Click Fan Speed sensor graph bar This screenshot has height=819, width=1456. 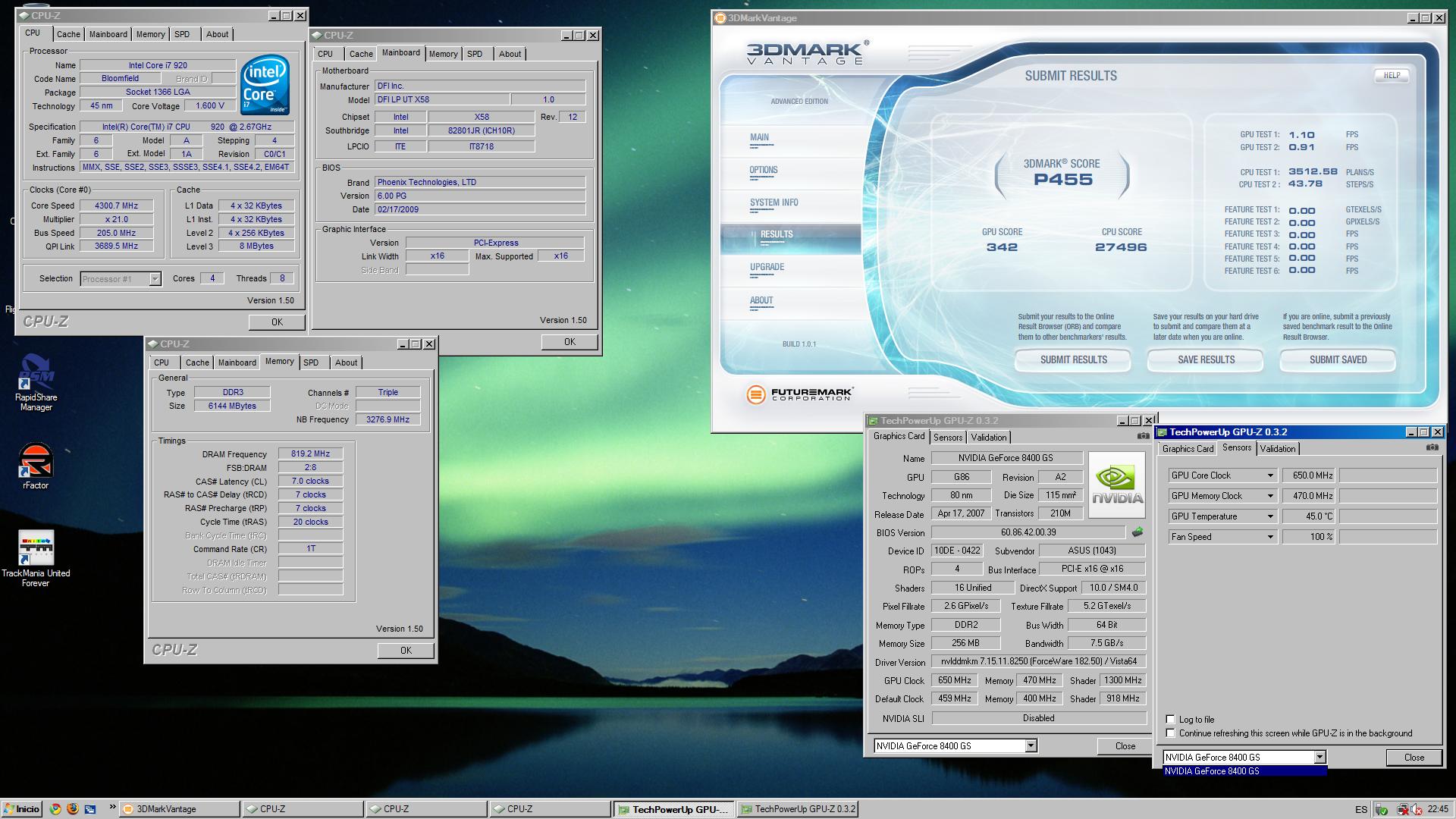pyautogui.click(x=1388, y=537)
